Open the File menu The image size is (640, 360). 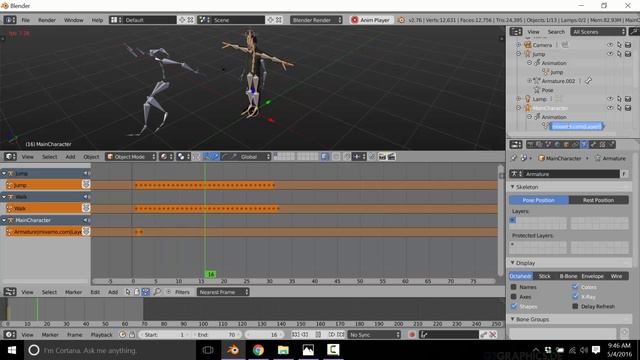tap(25, 20)
